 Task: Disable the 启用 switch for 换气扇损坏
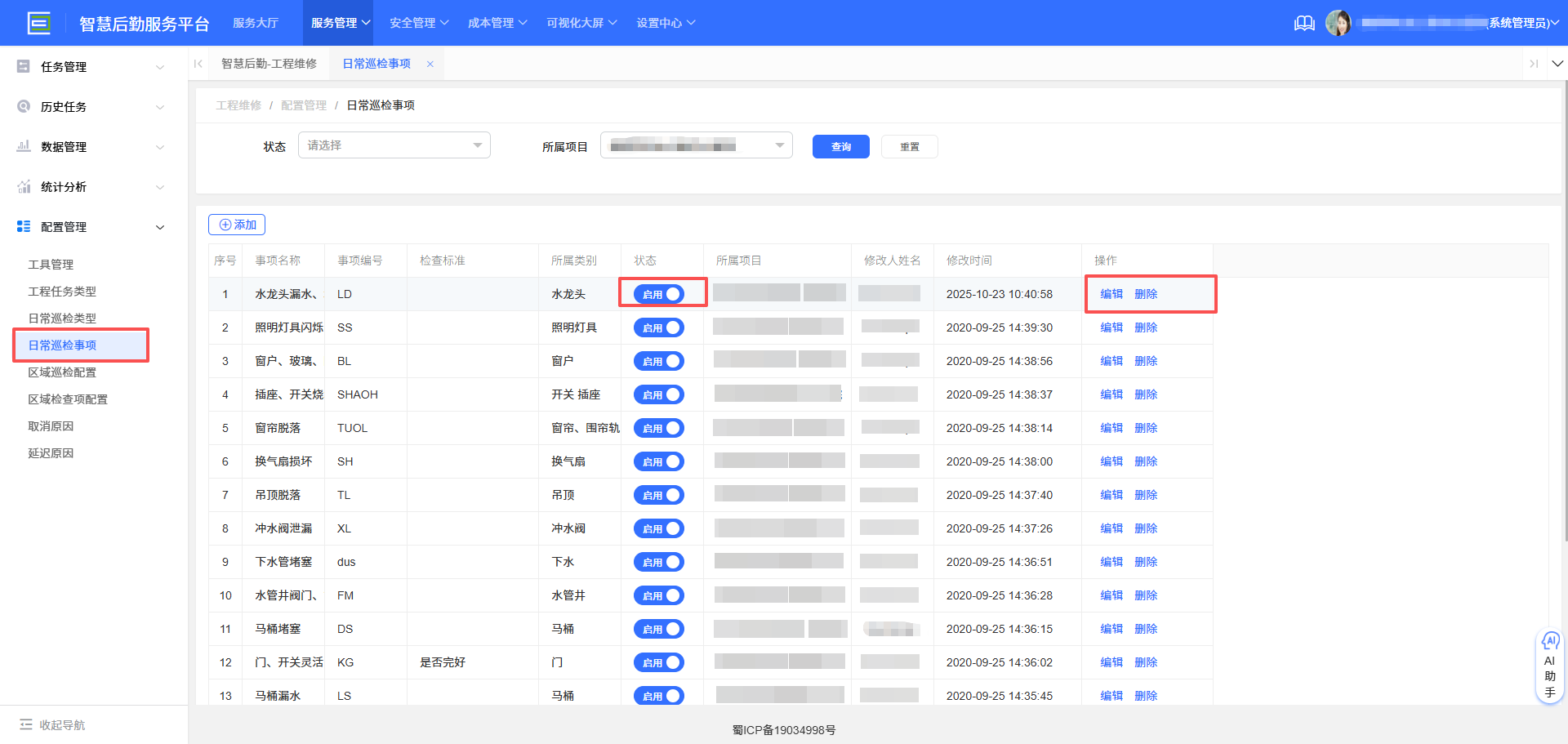tap(659, 461)
